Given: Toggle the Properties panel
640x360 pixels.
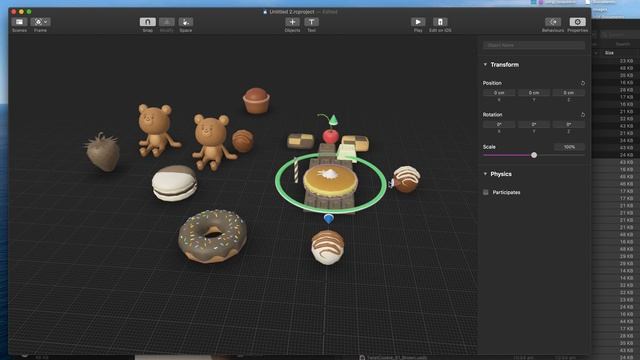Looking at the screenshot, I should [577, 22].
